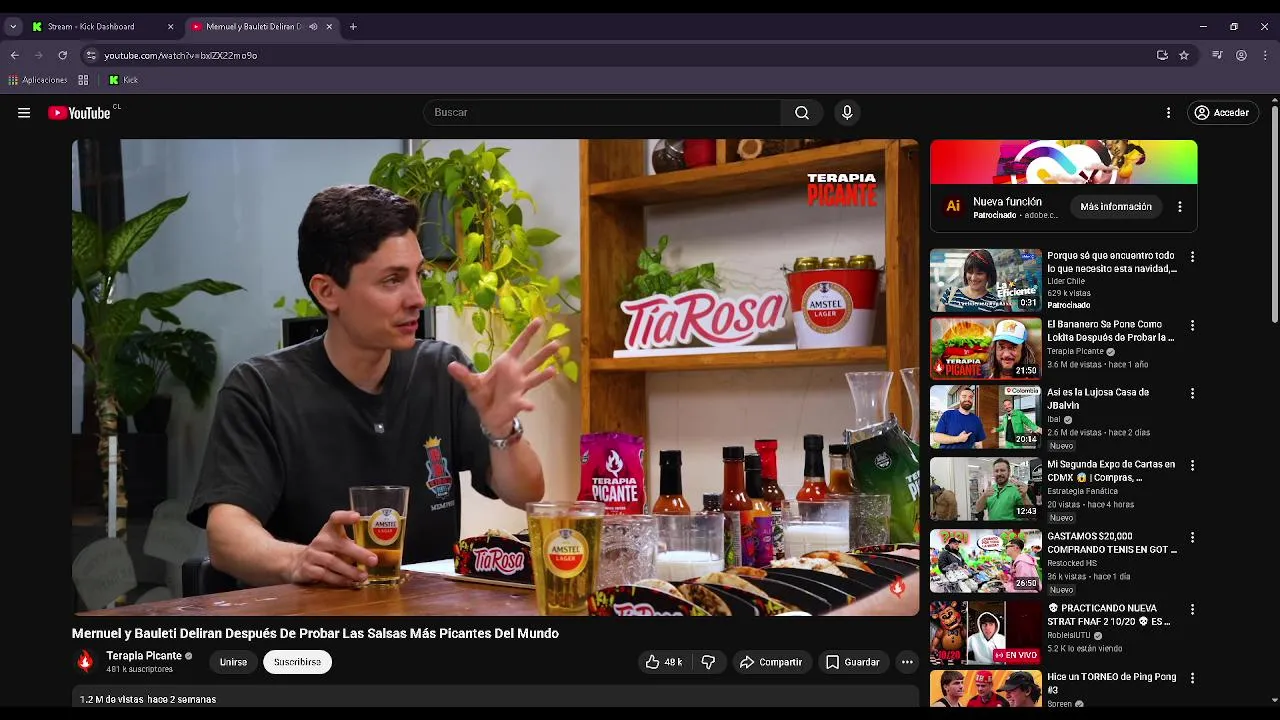Screen dimensions: 1280x720
Task: Save video with Guardar button
Action: (853, 662)
